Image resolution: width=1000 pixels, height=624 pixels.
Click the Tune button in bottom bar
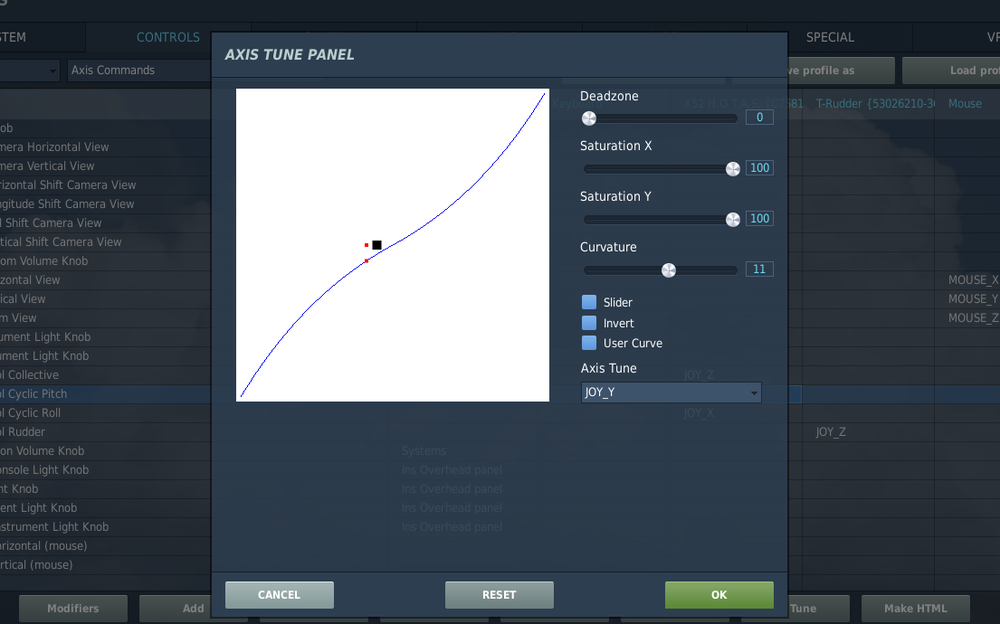(818, 609)
